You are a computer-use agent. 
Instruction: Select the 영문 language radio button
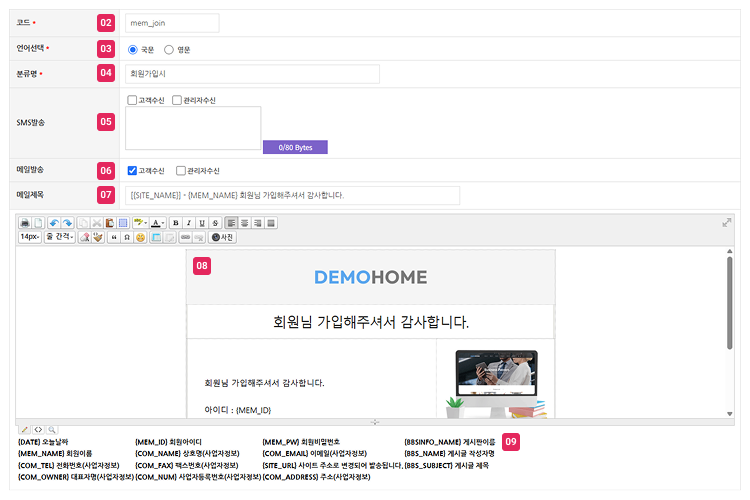tap(169, 50)
